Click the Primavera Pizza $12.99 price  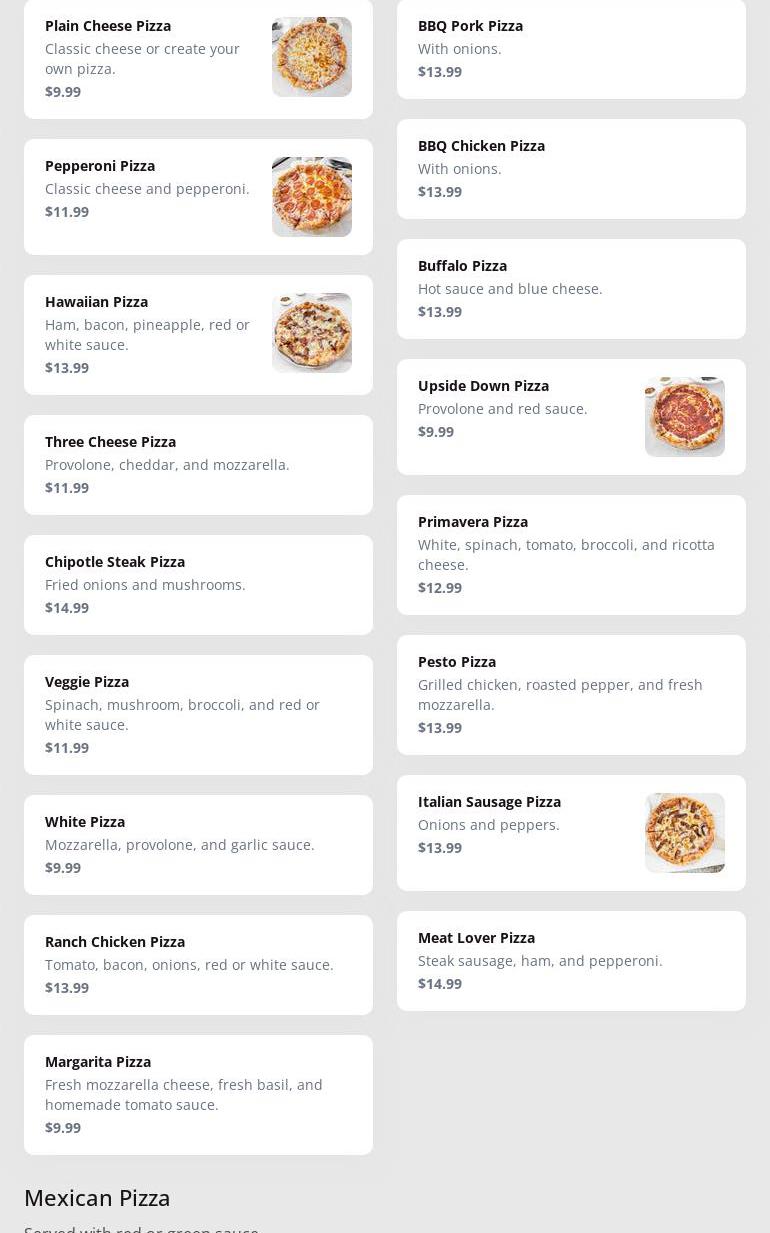[x=440, y=588]
